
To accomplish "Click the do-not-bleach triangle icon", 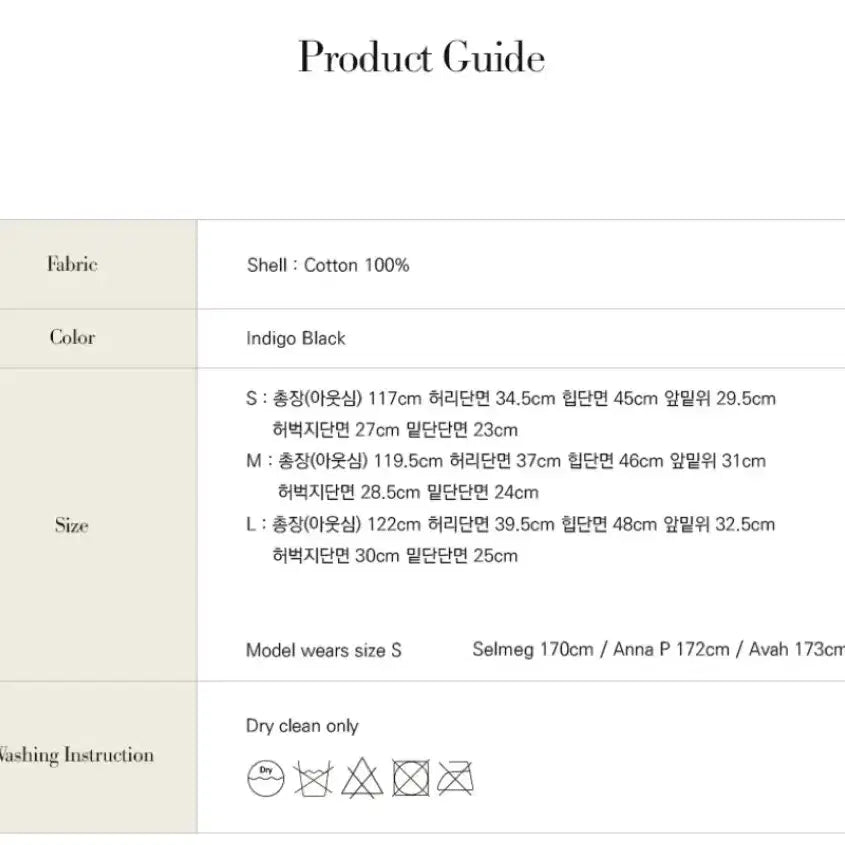I will 361,777.
